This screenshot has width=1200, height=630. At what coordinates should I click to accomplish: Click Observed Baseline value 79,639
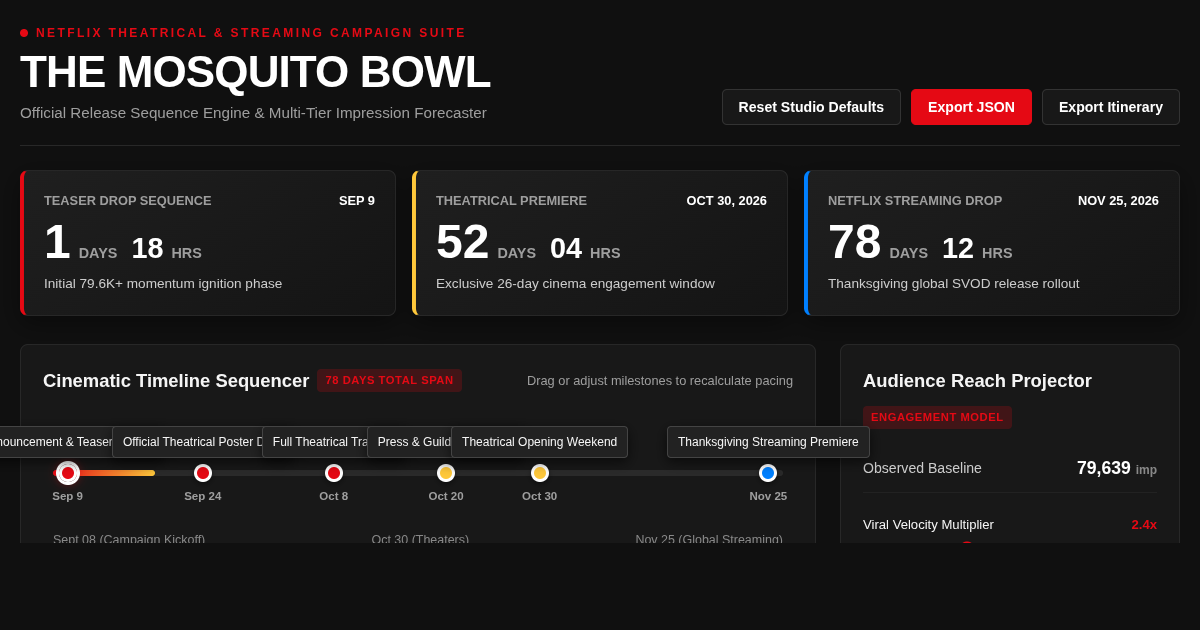click(x=1104, y=468)
